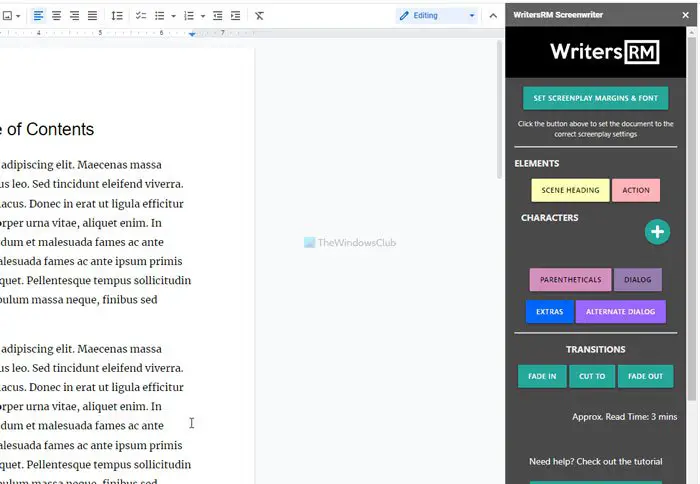Justify the paragraph text
The height and width of the screenshot is (484, 700).
tap(92, 16)
